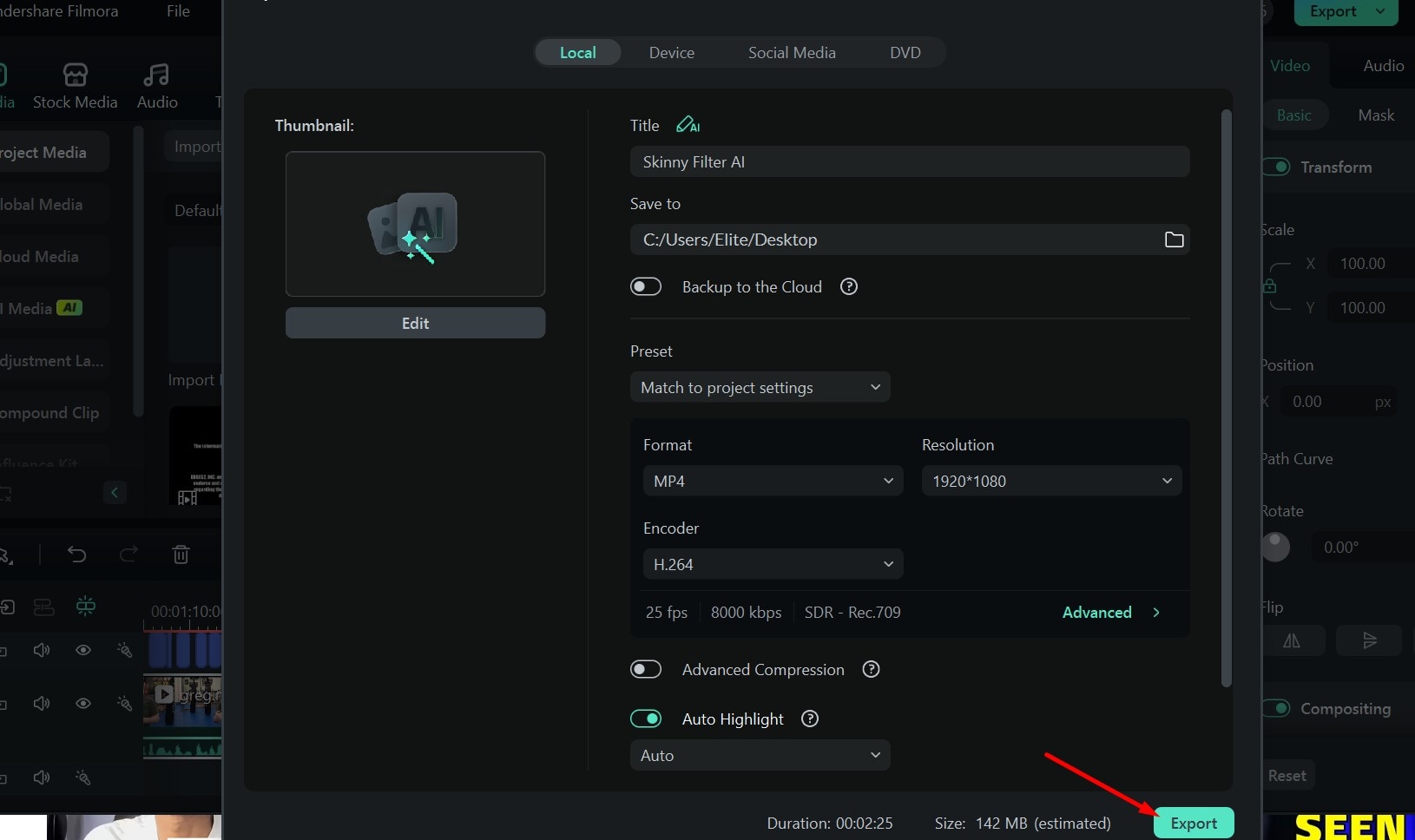
Task: Mute the top timeline track speaker
Action: [42, 650]
